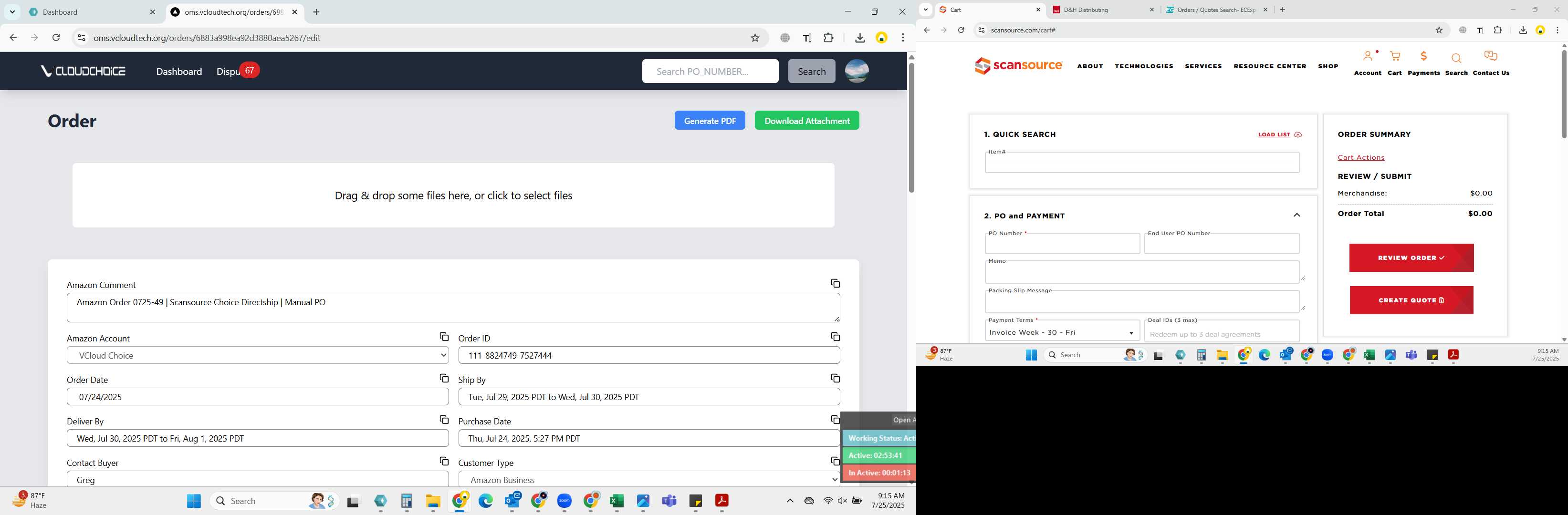
Task: Click copy icon next to Order Date
Action: tap(444, 378)
